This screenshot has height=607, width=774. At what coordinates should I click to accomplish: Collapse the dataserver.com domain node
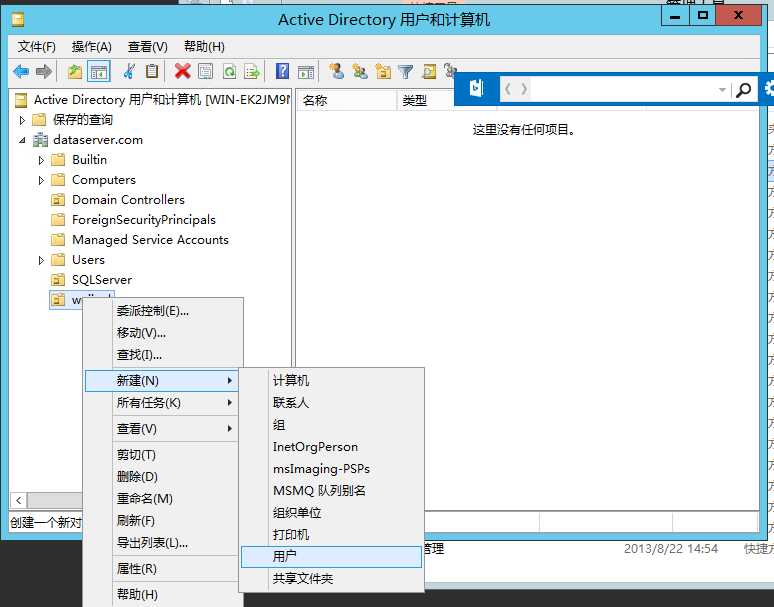[x=22, y=140]
